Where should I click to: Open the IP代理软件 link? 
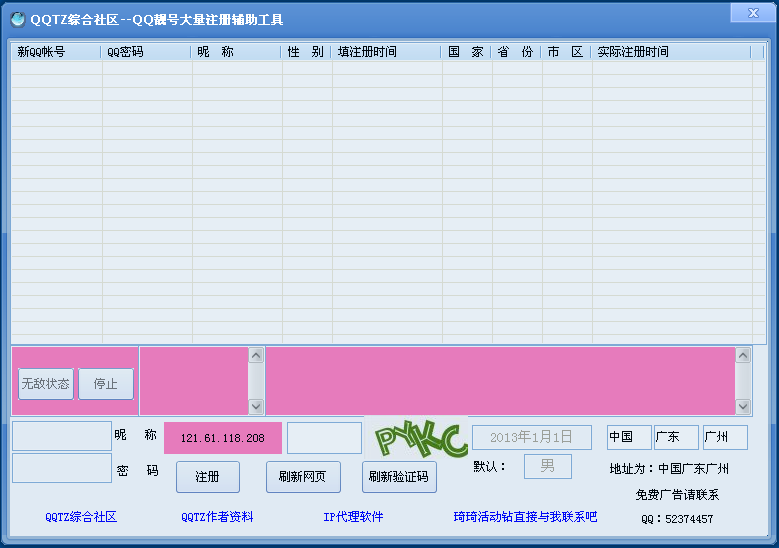pos(353,517)
